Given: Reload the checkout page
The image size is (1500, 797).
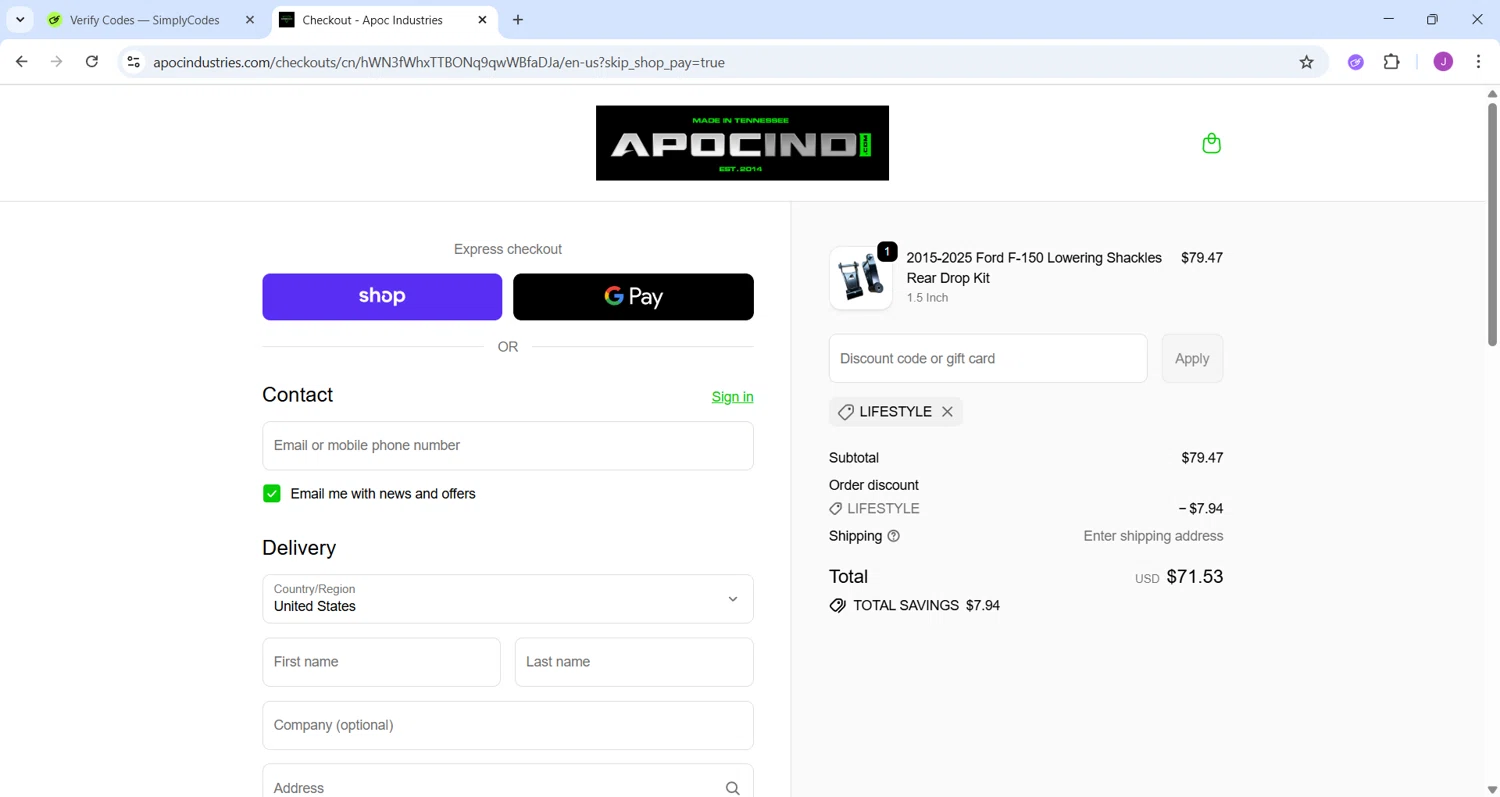Looking at the screenshot, I should click(92, 62).
